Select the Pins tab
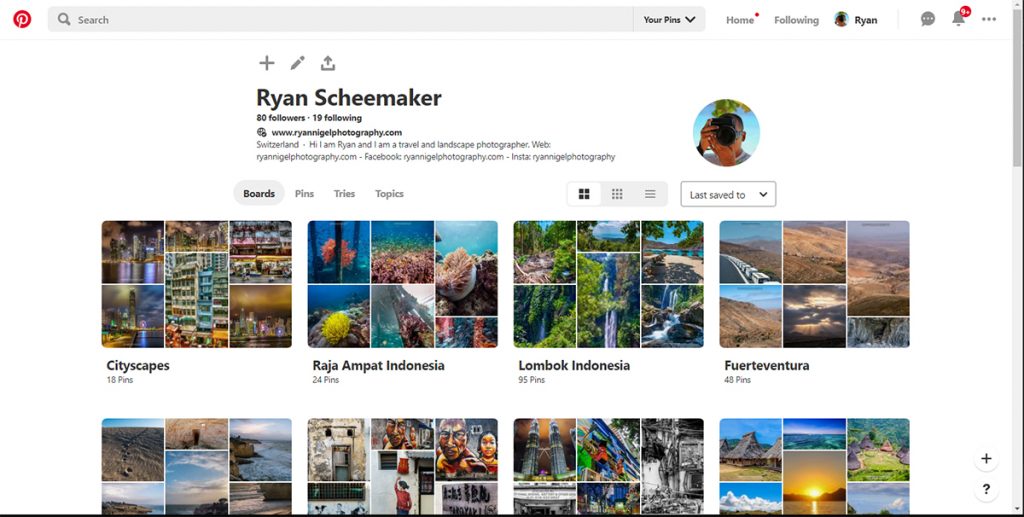Screen dimensions: 1024x517 (x=304, y=194)
